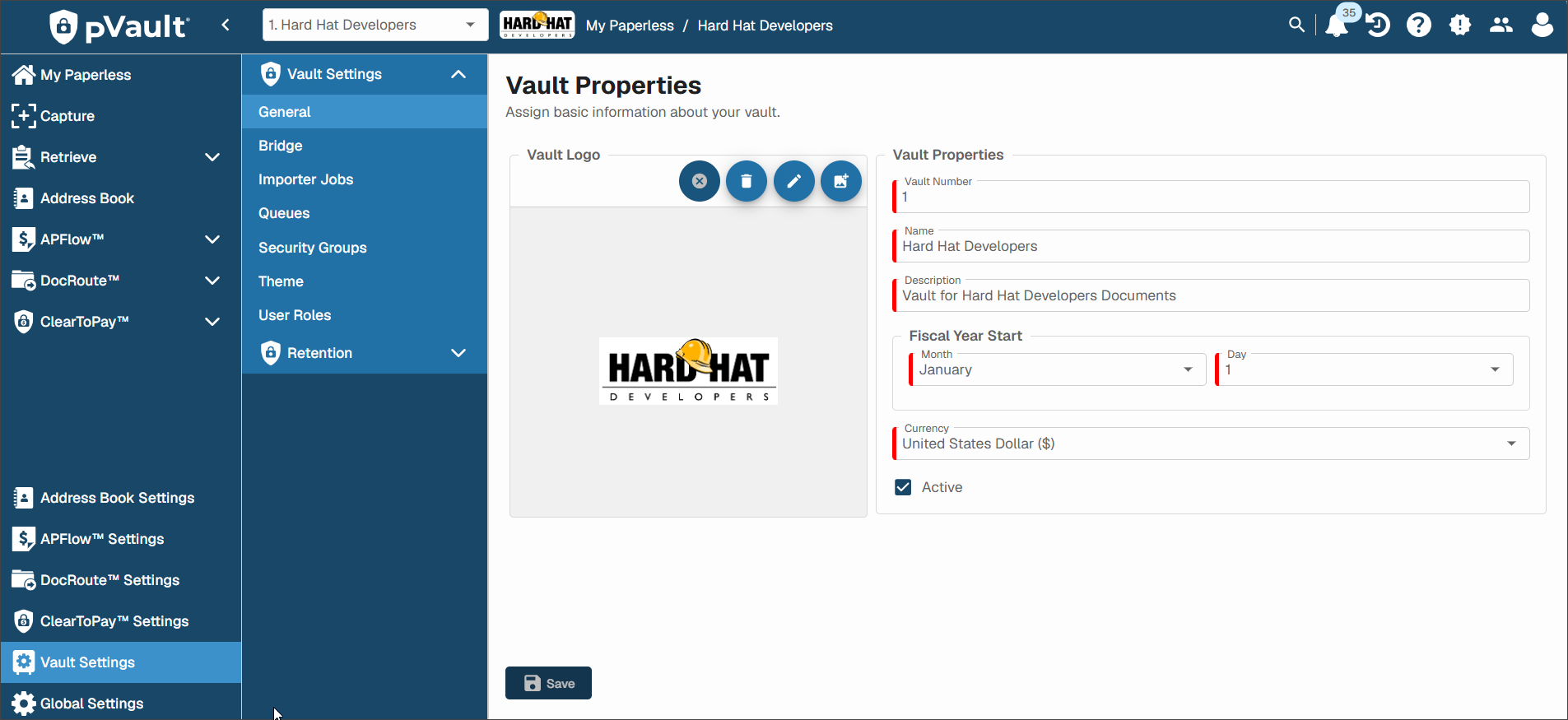Clear the vault logo with the X button
This screenshot has height=720, width=1568.
tap(700, 181)
